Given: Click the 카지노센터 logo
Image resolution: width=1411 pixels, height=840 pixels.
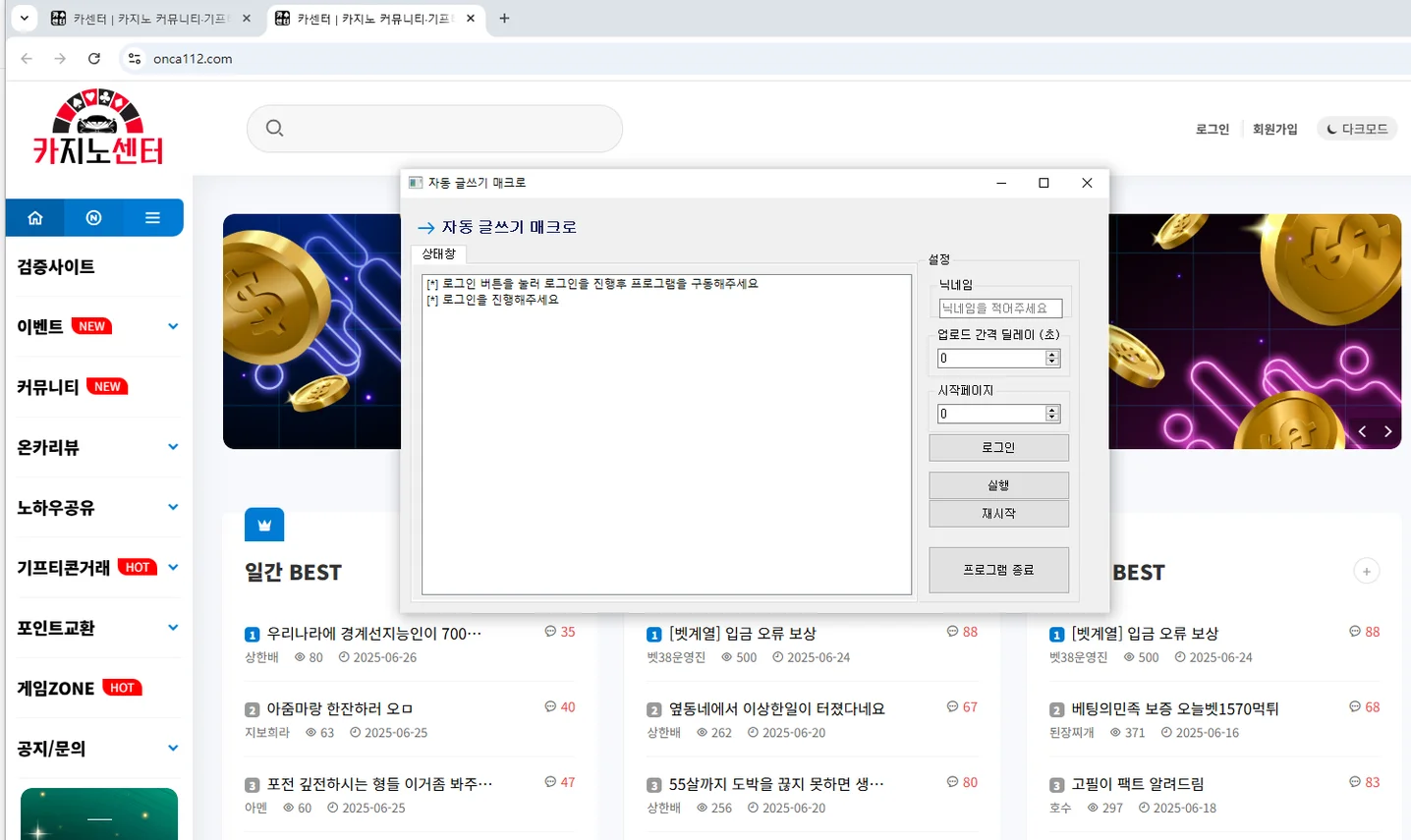Looking at the screenshot, I should (97, 127).
